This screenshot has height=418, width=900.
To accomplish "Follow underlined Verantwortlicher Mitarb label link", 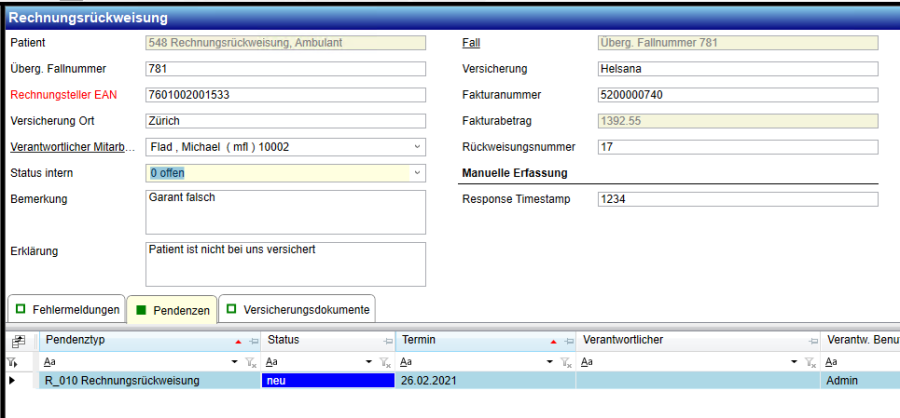I will [73, 147].
